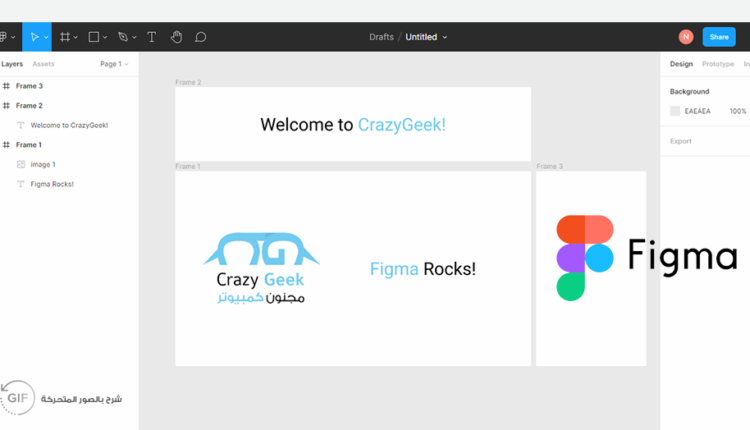Click the EAEAEA background color swatch
750x430 pixels.
[x=675, y=111]
